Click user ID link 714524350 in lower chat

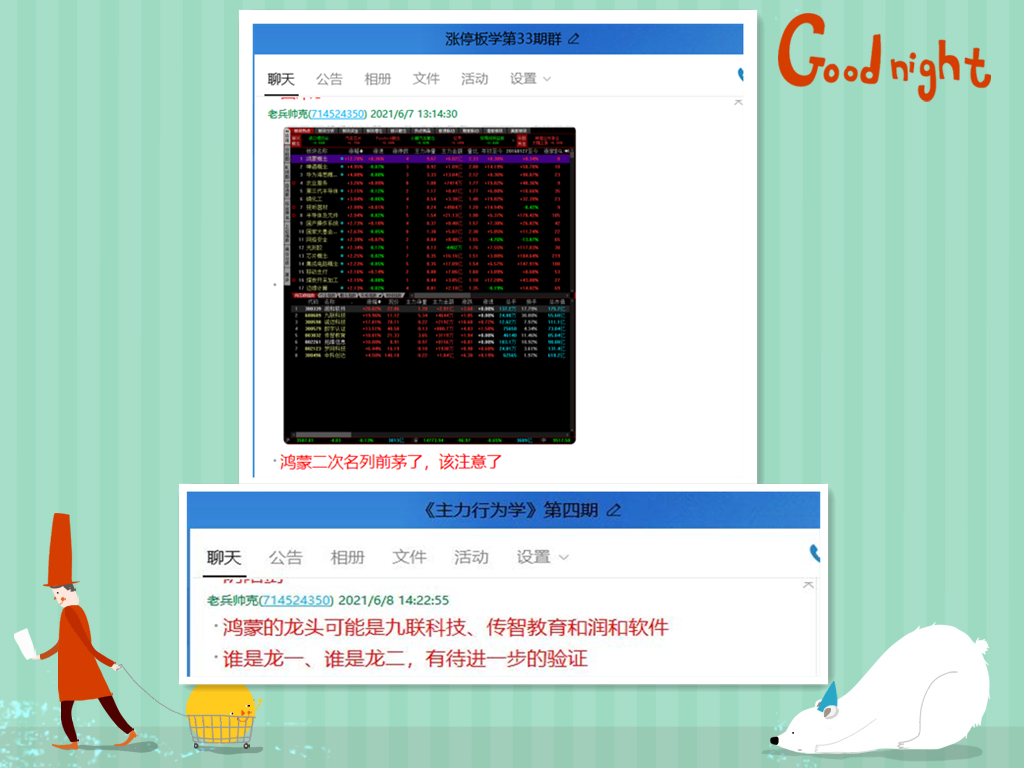coord(295,600)
